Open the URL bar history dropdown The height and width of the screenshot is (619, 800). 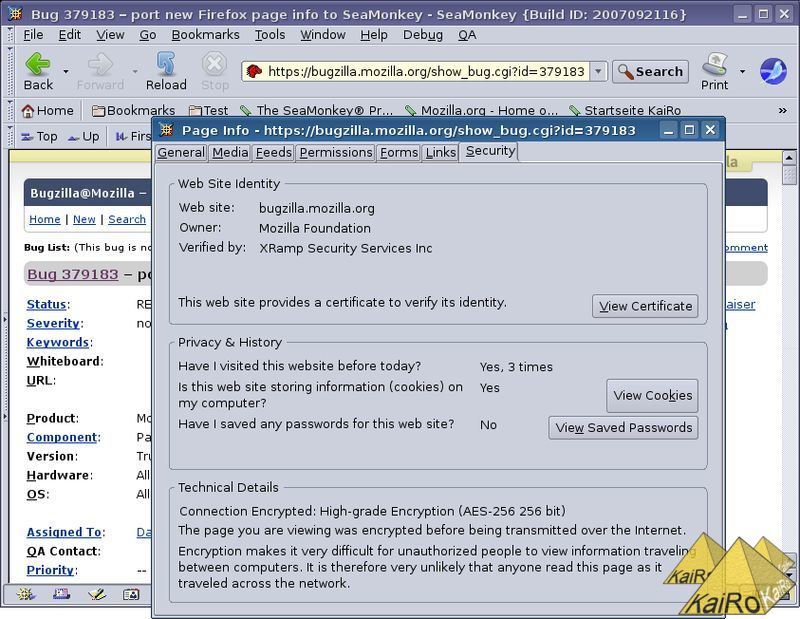598,71
